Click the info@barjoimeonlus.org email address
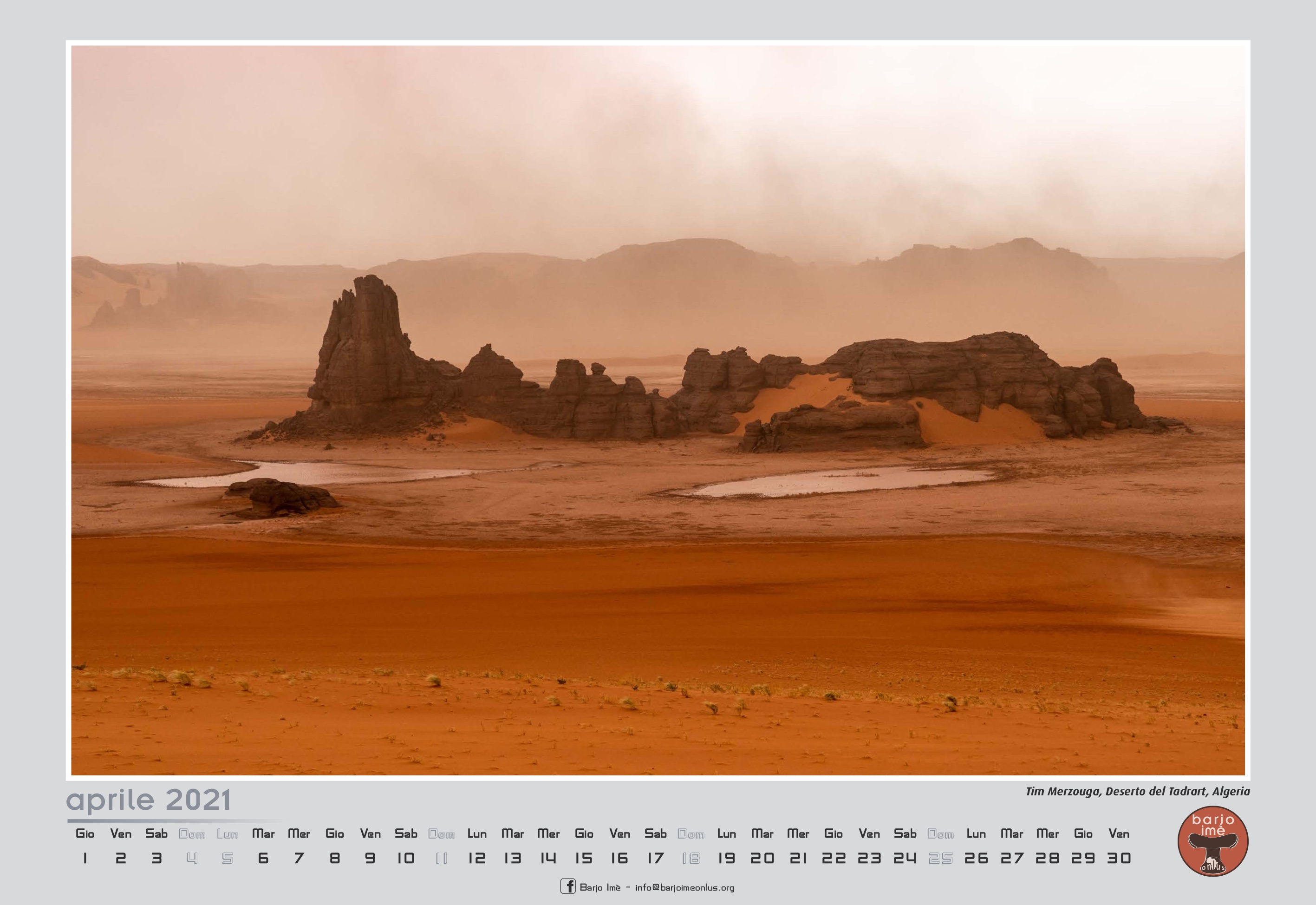 pos(684,887)
